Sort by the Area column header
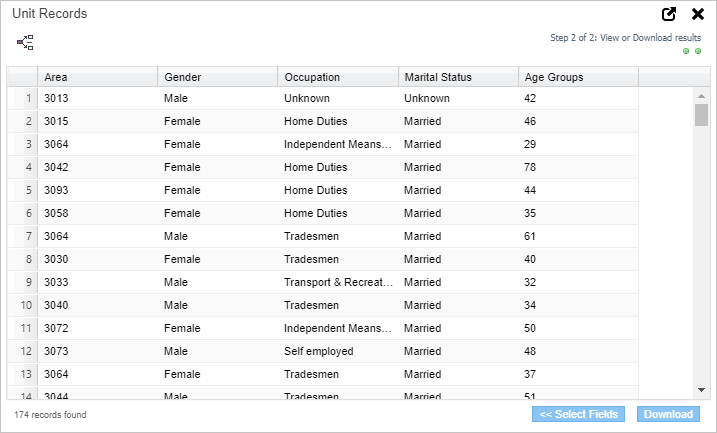717x433 pixels. (x=97, y=77)
